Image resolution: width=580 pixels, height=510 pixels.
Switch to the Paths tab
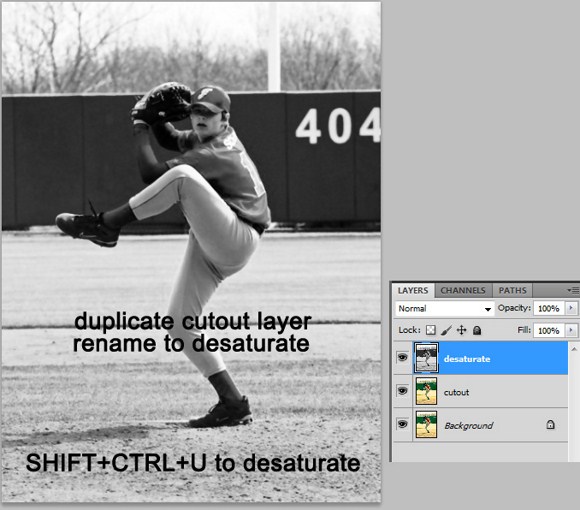coord(512,291)
